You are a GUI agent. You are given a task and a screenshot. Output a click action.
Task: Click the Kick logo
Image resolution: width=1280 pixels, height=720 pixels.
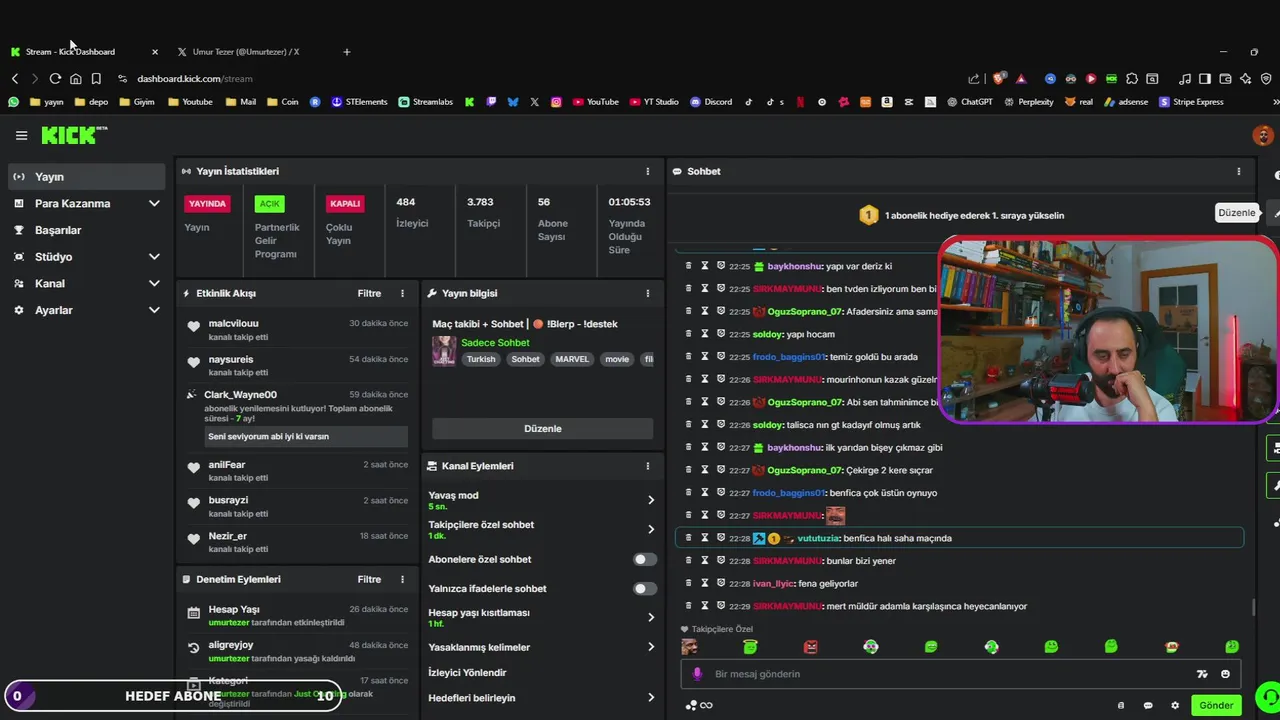coord(74,135)
